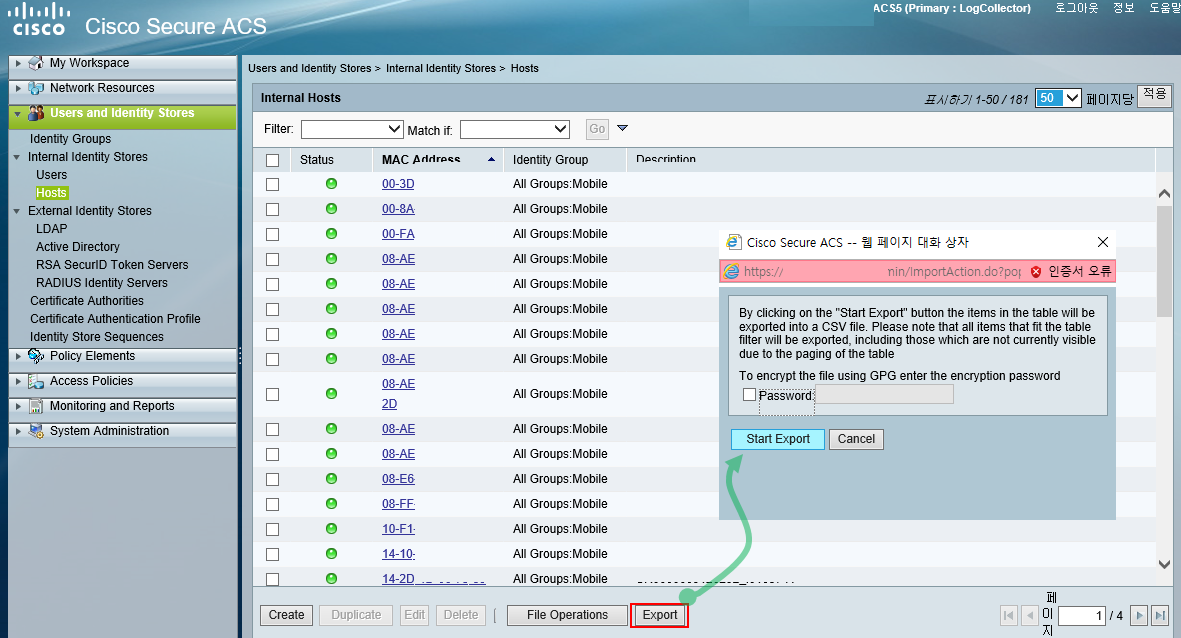Screen dimensions: 1181x638
Task: Go to the previous page arrow
Action: 1030,615
